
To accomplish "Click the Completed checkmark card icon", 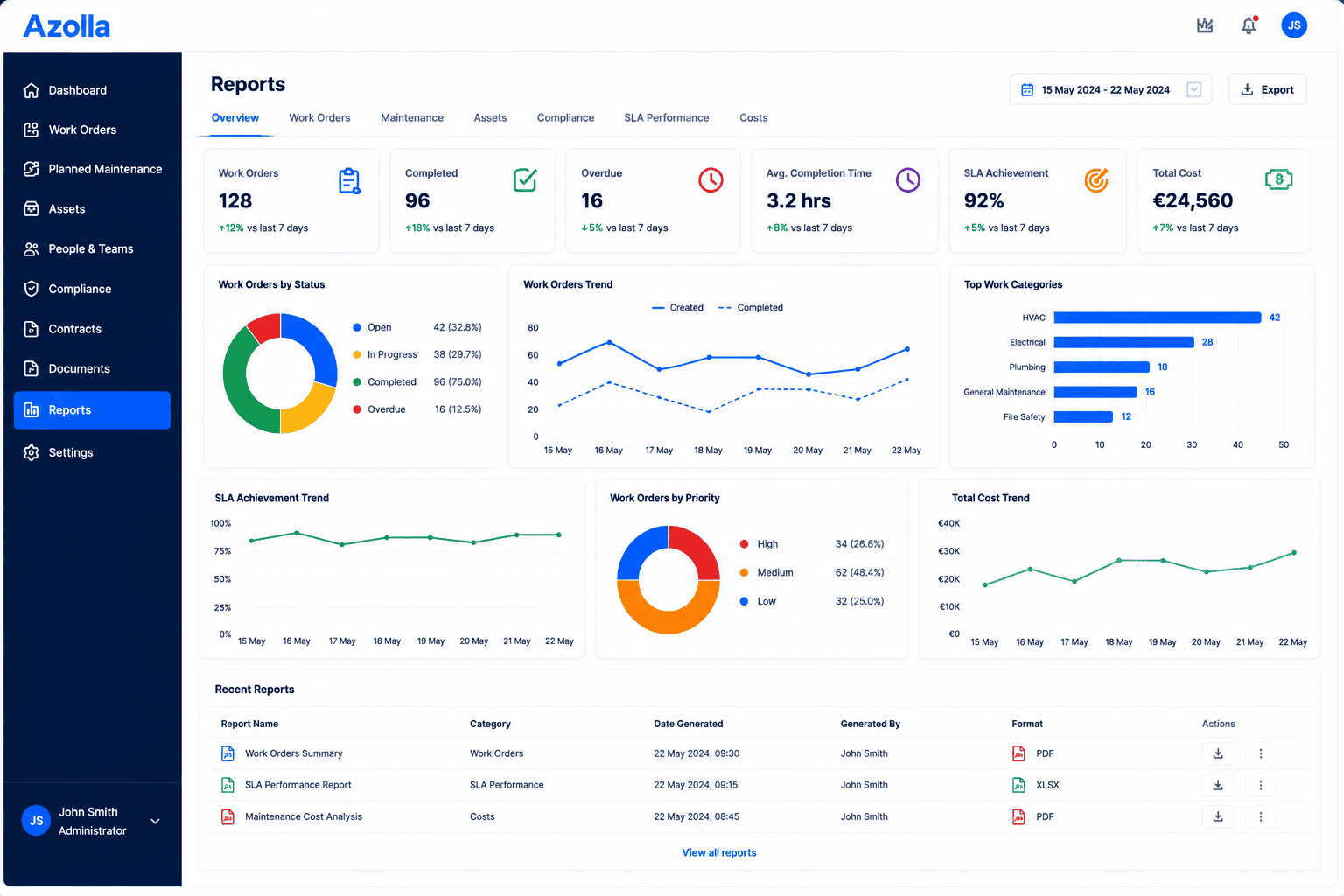I will point(525,180).
